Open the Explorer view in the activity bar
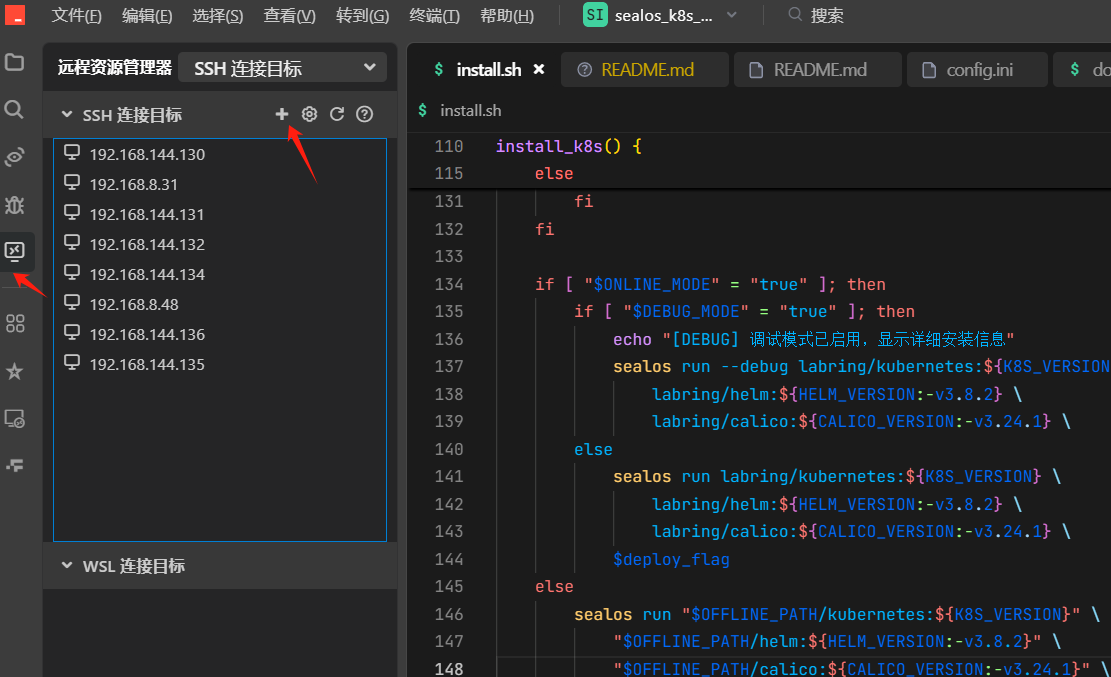Image resolution: width=1111 pixels, height=677 pixels. (15, 63)
